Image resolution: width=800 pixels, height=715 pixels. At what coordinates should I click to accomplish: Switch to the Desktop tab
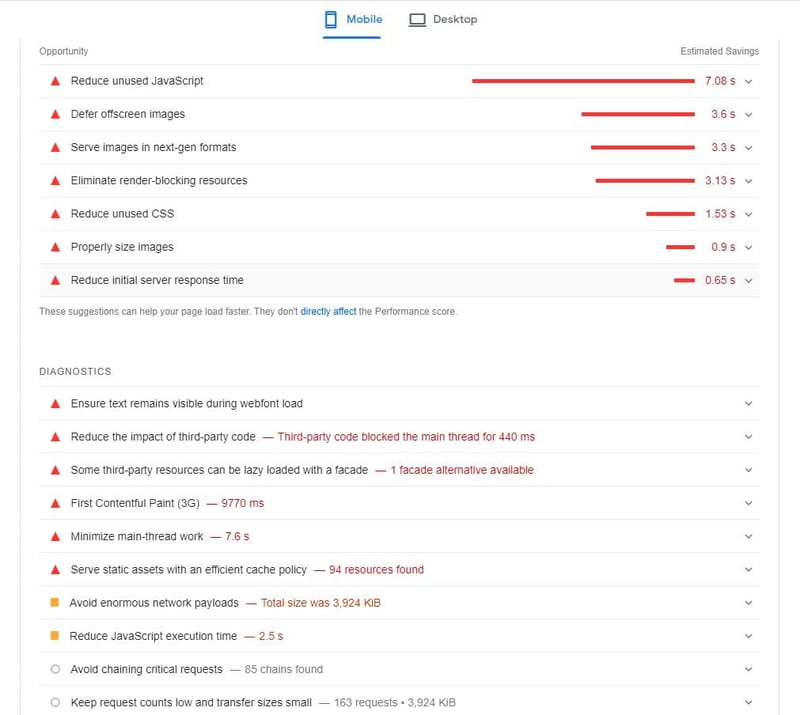coord(443,19)
